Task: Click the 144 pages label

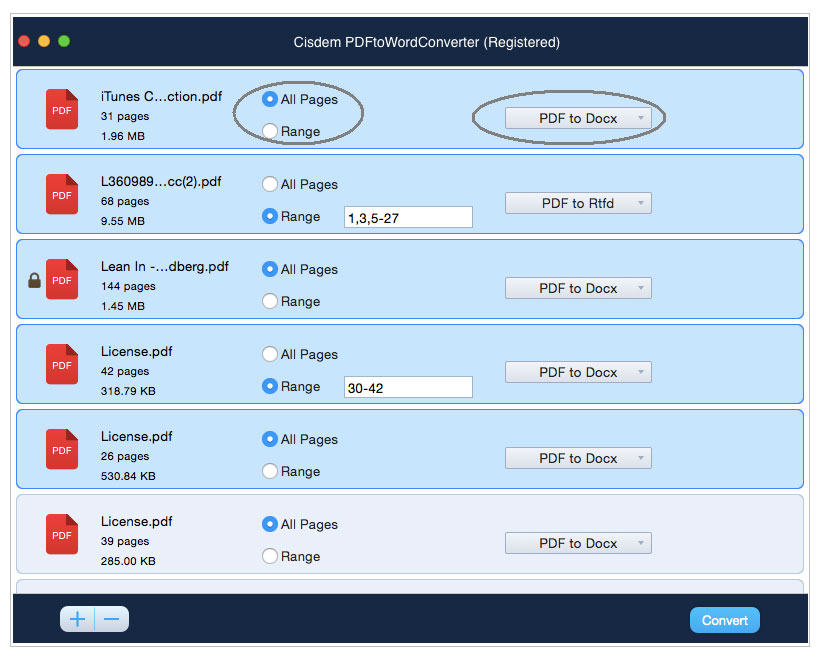Action: 128,286
